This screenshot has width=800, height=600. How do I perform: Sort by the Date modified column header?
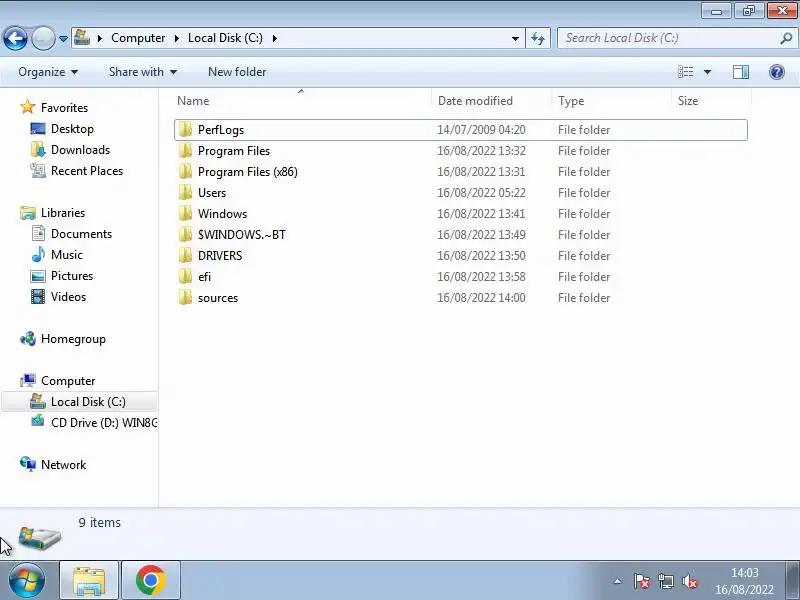pyautogui.click(x=491, y=101)
